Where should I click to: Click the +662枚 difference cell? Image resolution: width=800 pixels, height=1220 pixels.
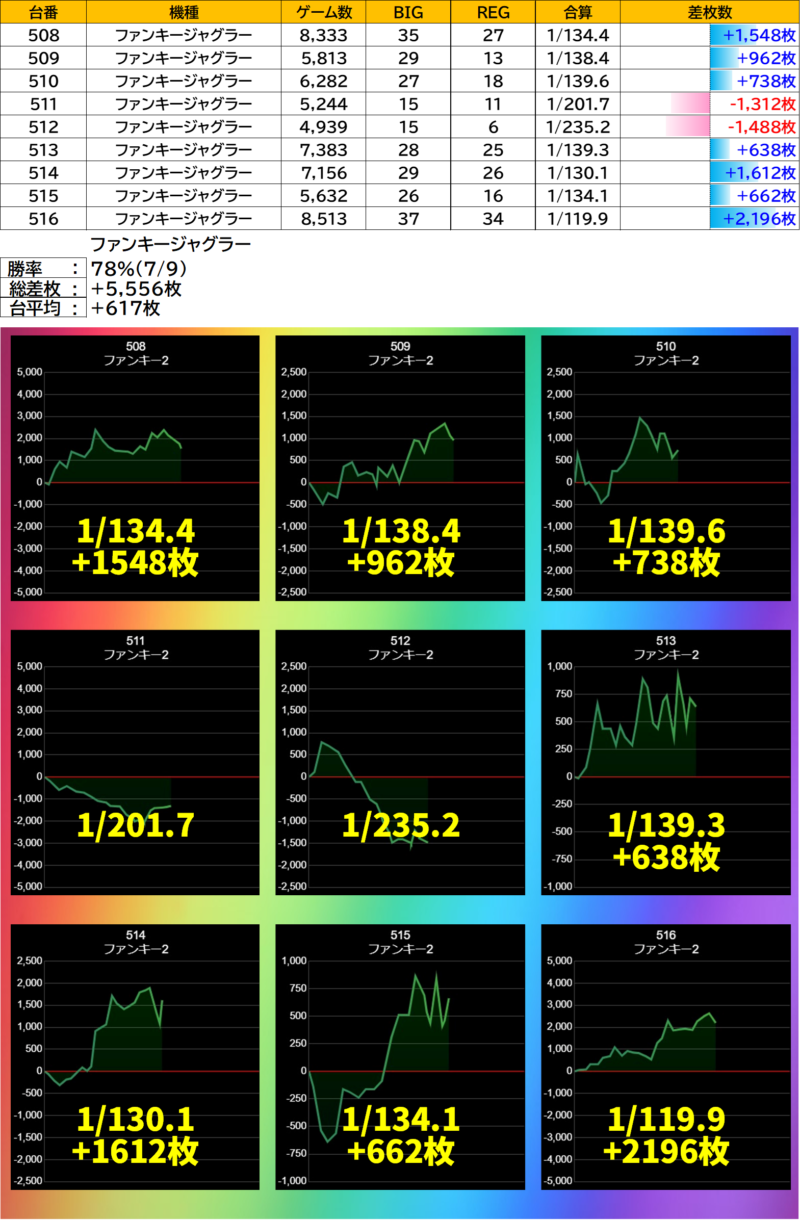710,196
